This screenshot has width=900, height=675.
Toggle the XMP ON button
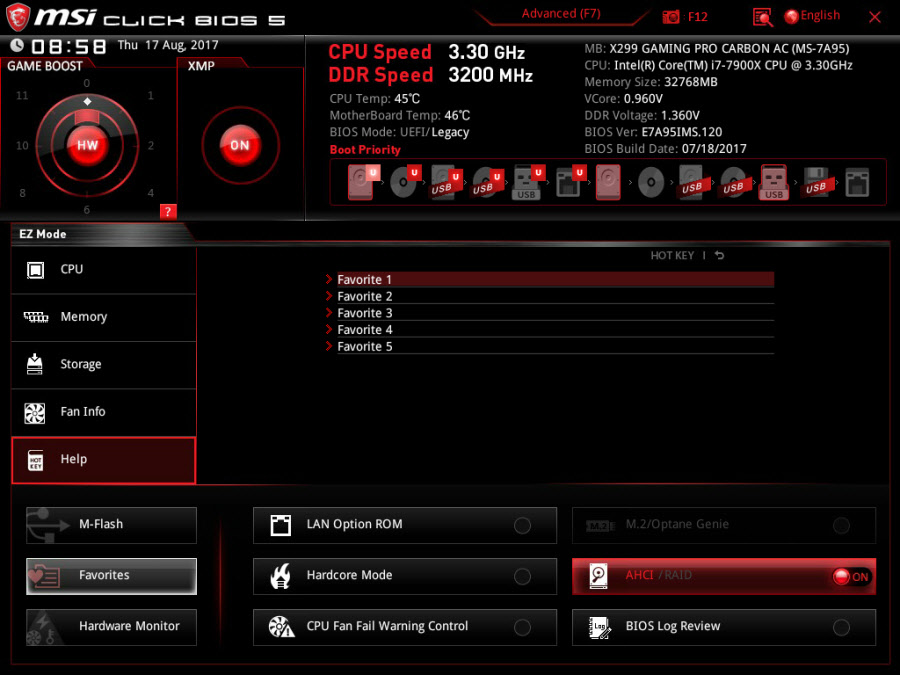coord(240,145)
